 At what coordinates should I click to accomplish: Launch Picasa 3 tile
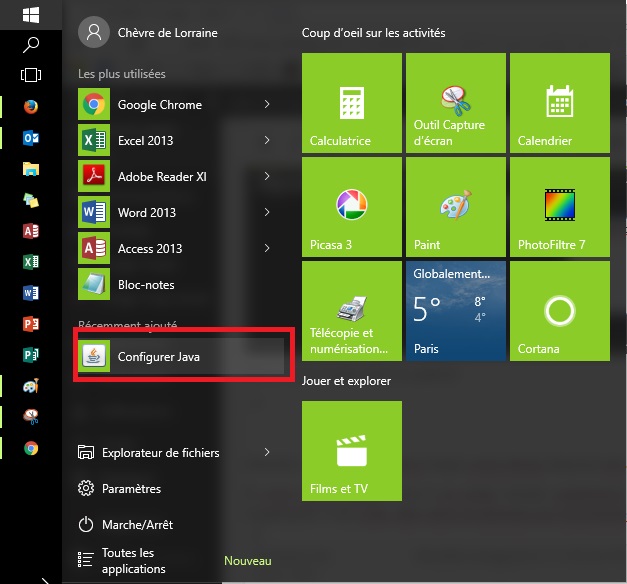352,207
